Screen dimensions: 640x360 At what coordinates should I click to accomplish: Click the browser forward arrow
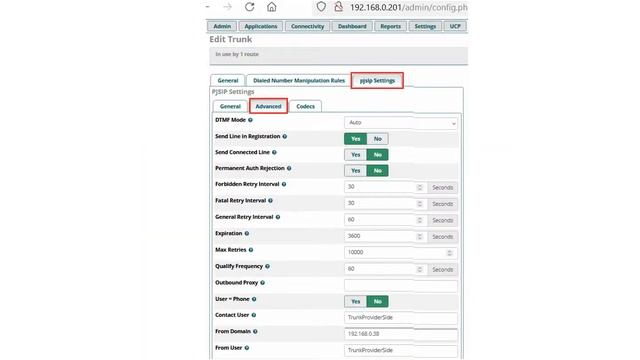coord(227,7)
